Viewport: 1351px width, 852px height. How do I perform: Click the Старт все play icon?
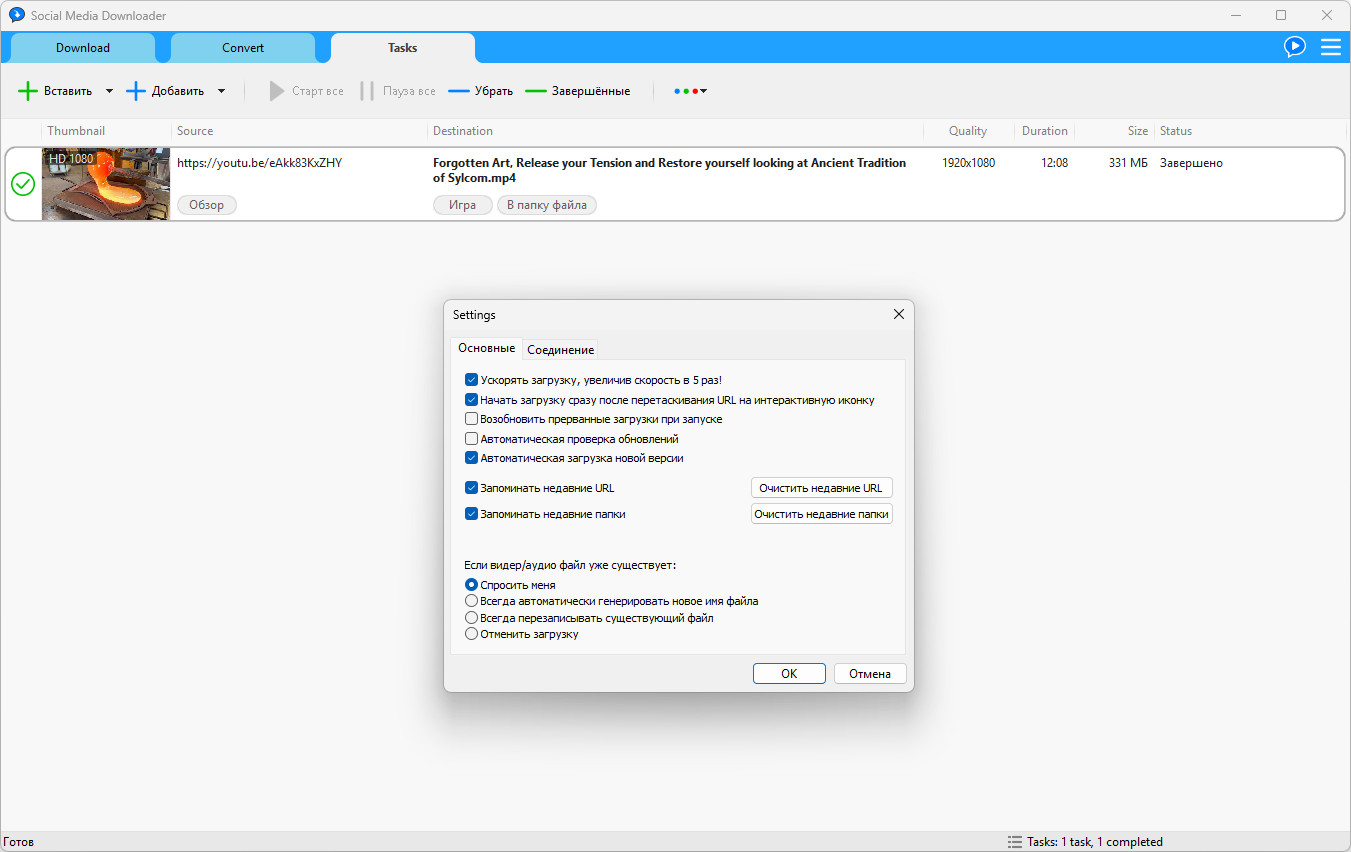(277, 91)
